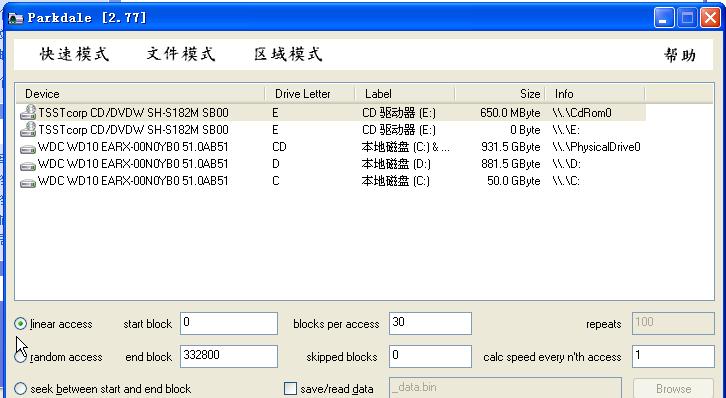Image resolution: width=726 pixels, height=398 pixels.
Task: Click hard disk icon for 881.5 GByte row
Action: click(x=28, y=166)
